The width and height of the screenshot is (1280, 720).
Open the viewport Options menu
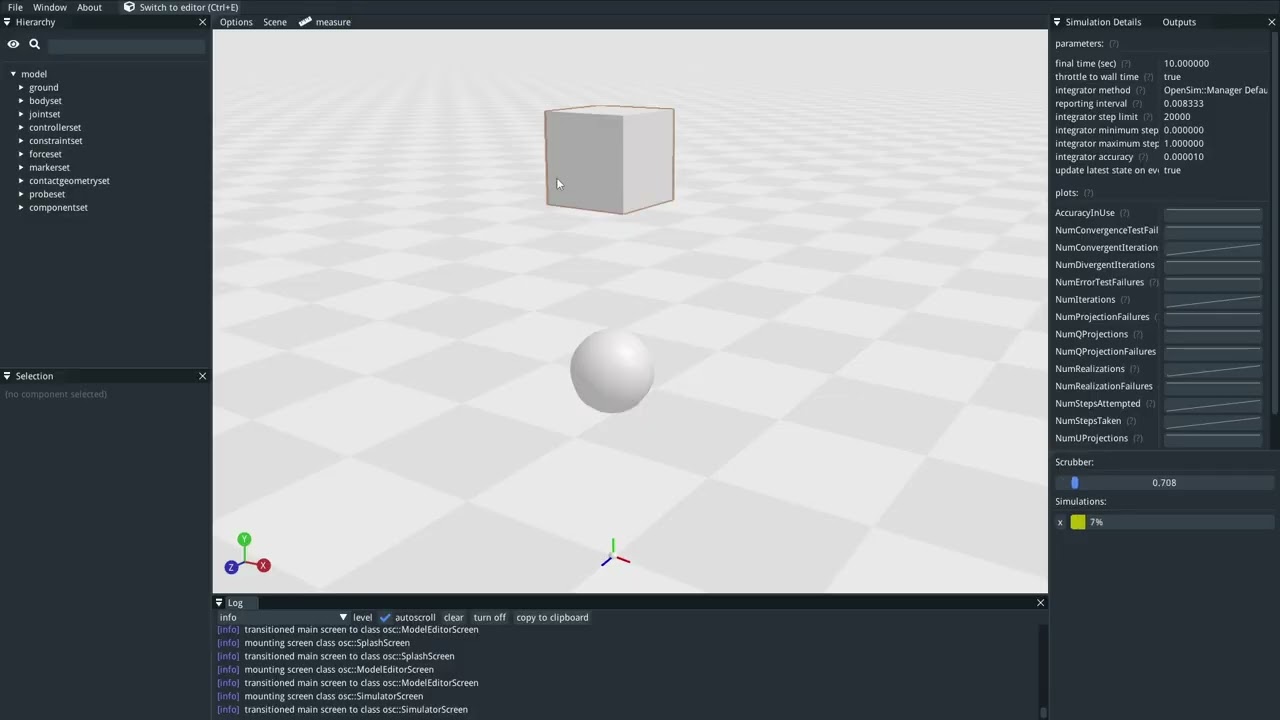[x=236, y=22]
